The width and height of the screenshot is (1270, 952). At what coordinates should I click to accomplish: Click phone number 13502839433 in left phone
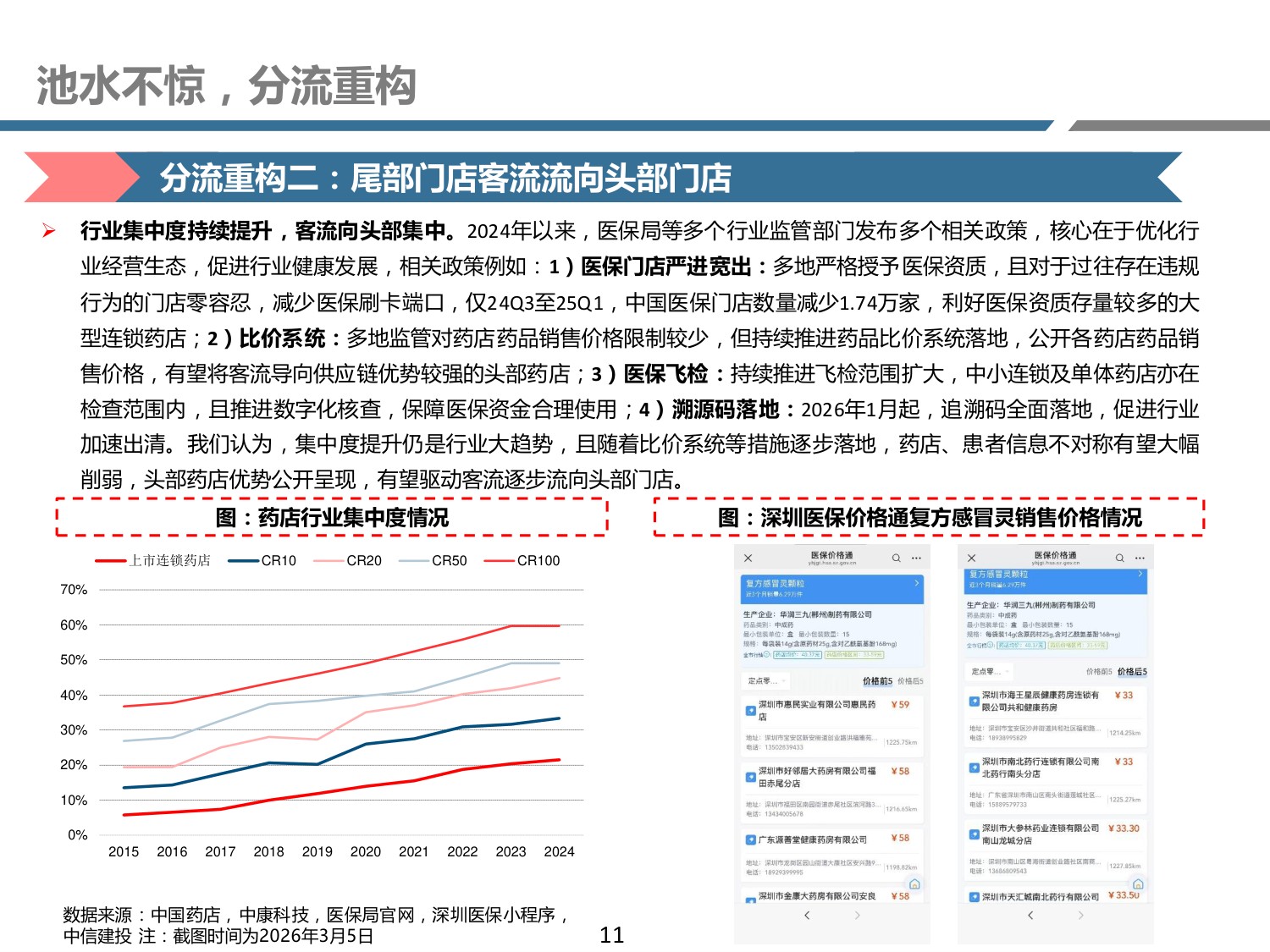point(784,747)
